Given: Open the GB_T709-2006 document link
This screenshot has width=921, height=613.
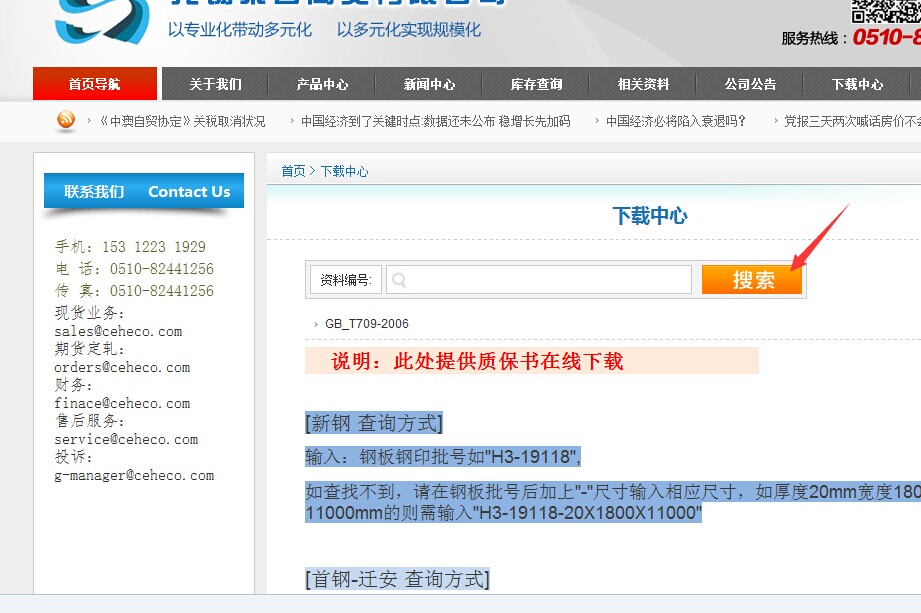Looking at the screenshot, I should tap(367, 324).
